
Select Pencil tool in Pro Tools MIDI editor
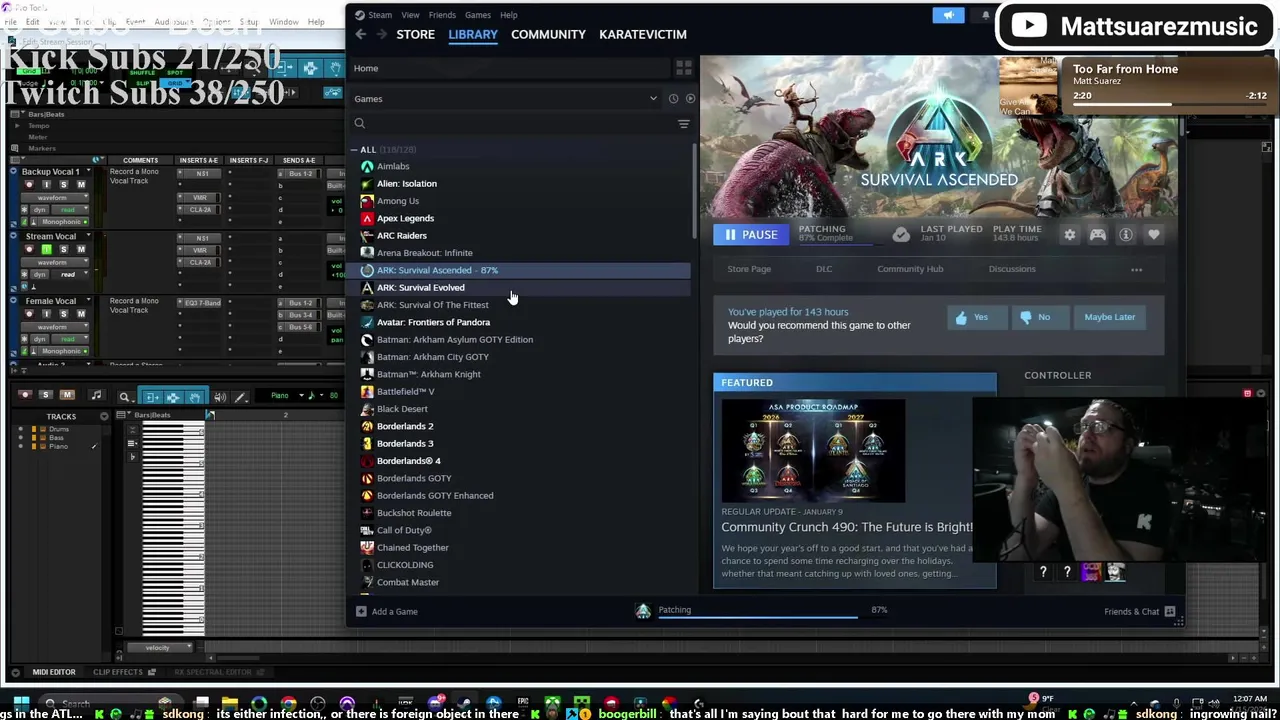[x=241, y=397]
